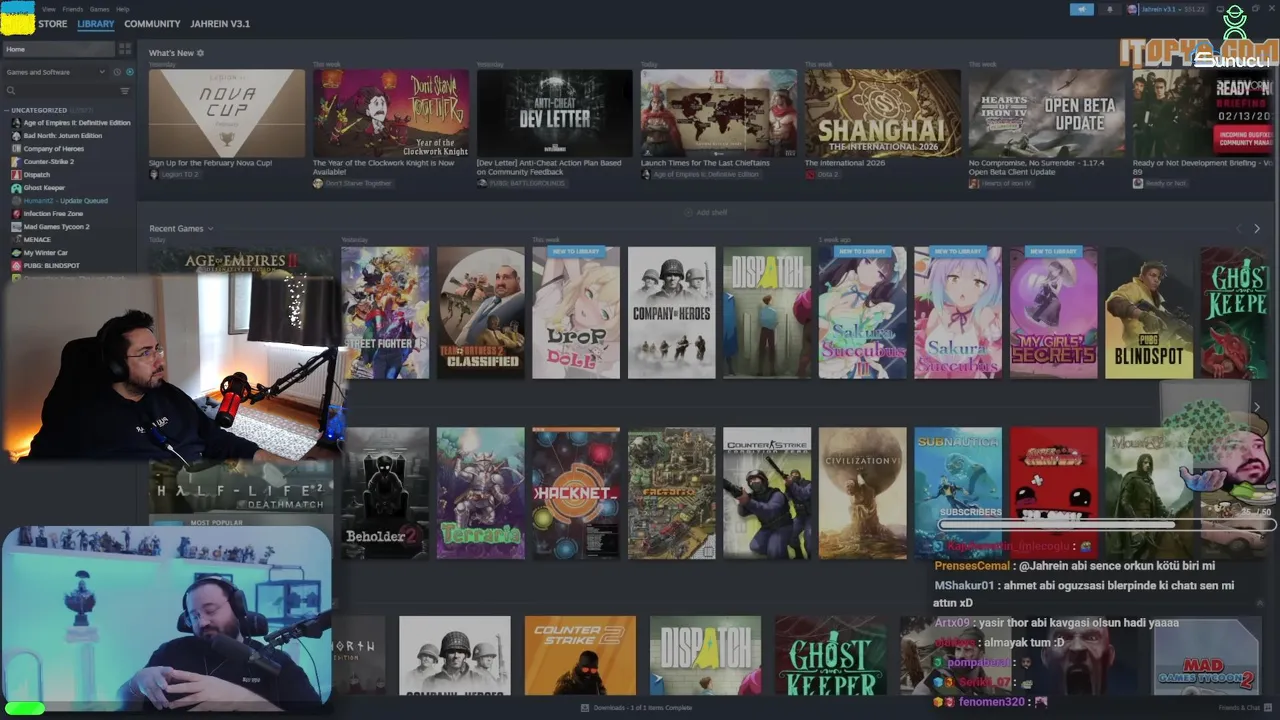This screenshot has height=720, width=1280.
Task: Click the Counter-Strike 2 sidebar icon
Action: [x=16, y=162]
